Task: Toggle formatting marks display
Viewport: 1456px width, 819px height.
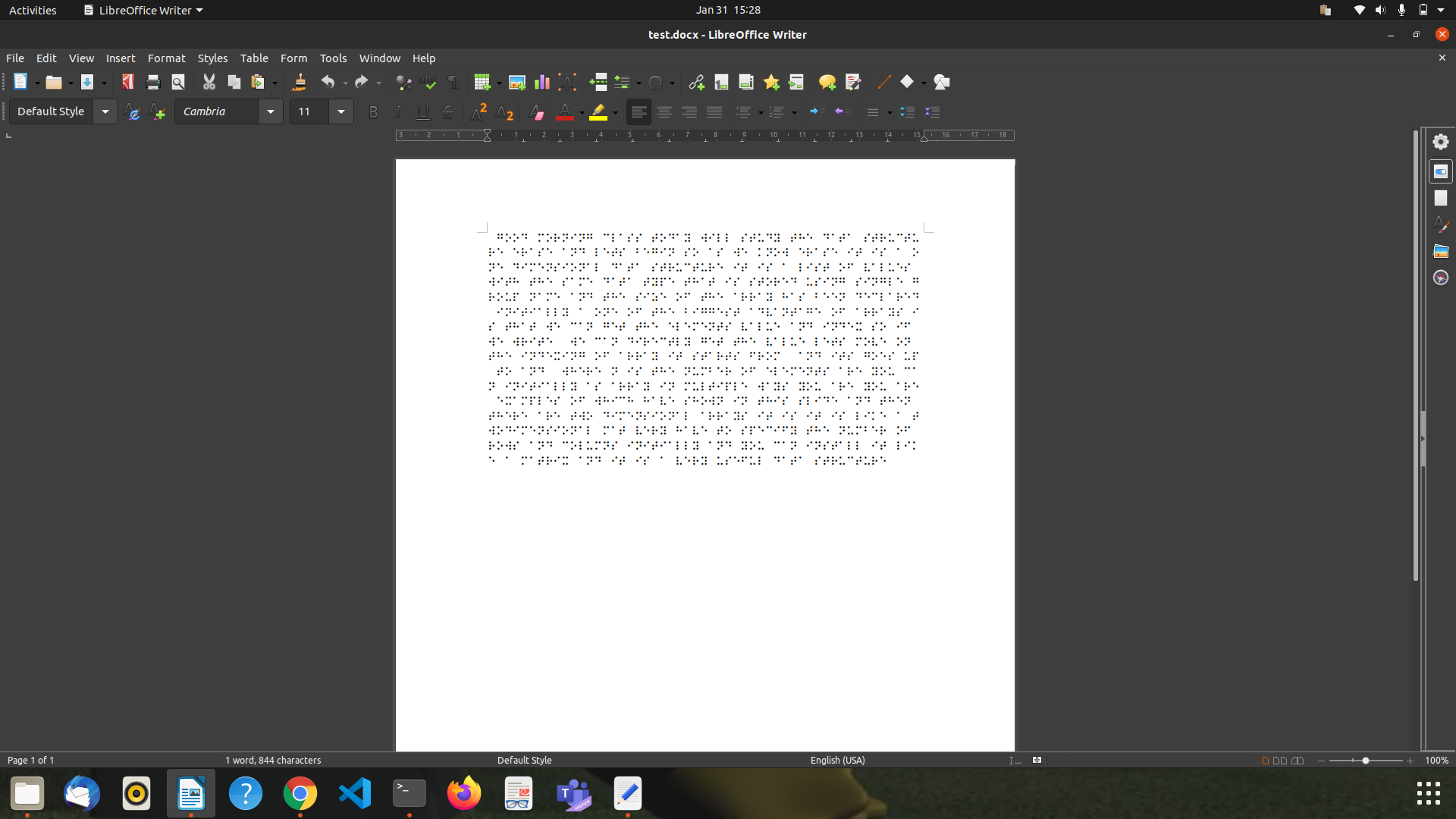Action: coord(453,82)
